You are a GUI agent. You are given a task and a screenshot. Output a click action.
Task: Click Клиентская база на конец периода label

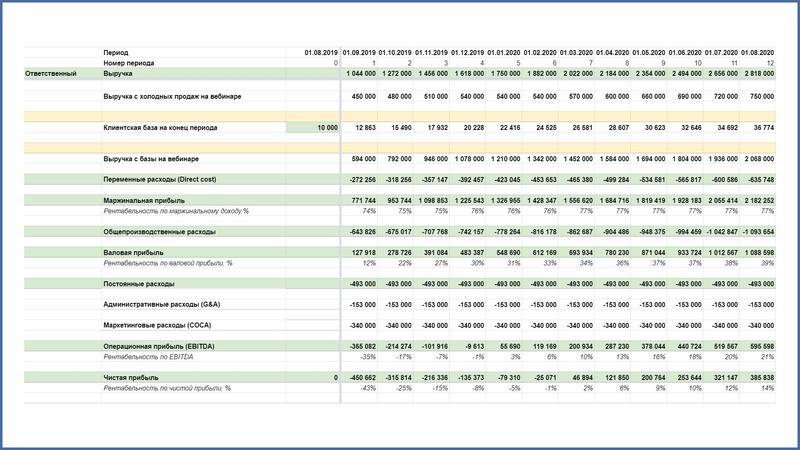pos(160,128)
